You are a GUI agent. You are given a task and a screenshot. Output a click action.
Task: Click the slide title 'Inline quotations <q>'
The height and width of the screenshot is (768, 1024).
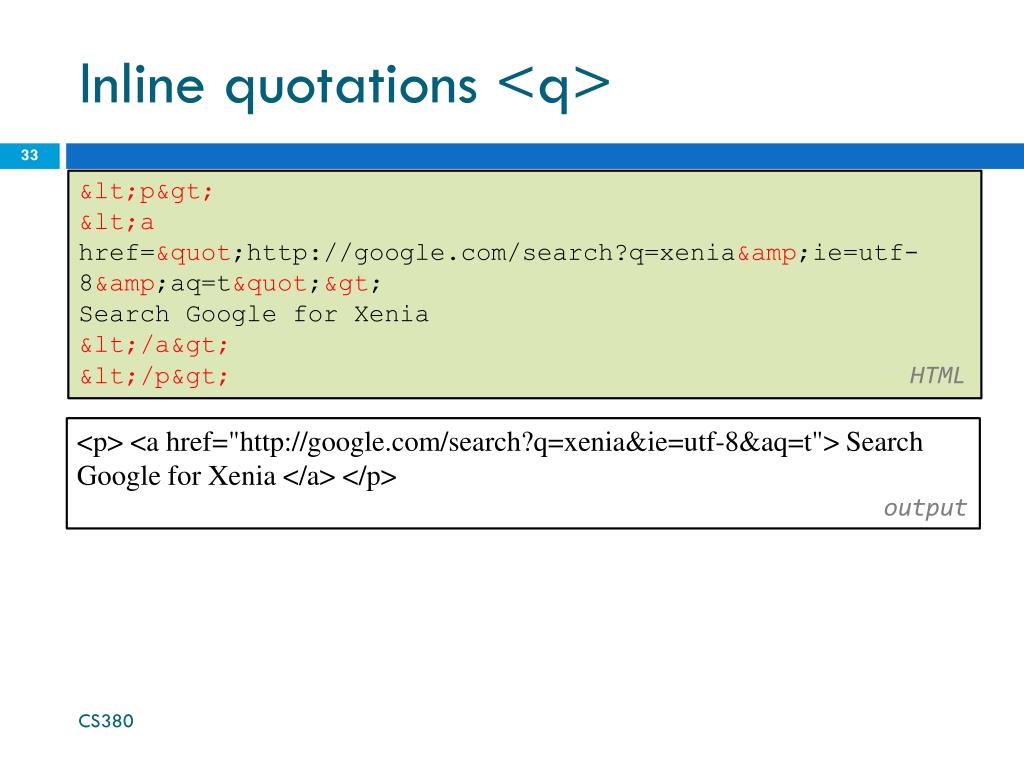pos(345,86)
